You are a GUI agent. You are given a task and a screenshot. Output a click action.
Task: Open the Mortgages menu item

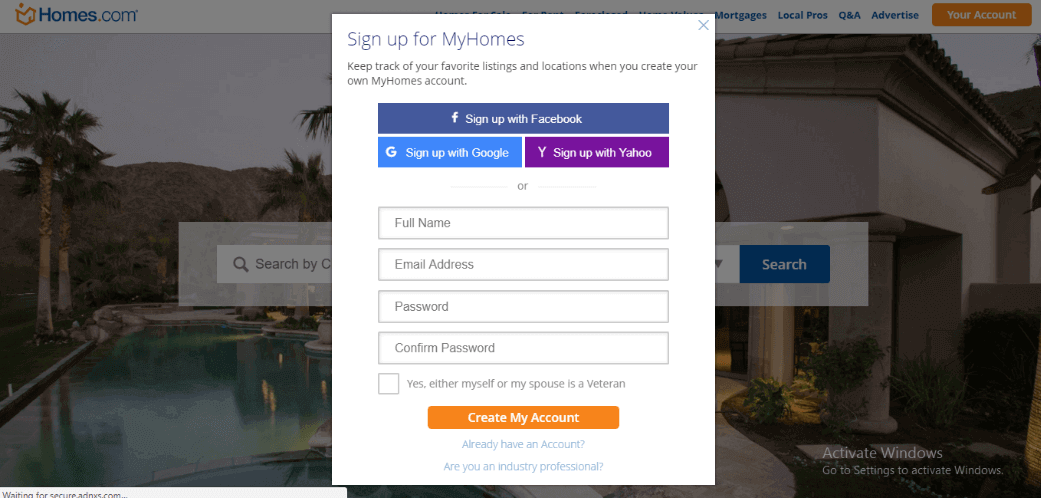740,15
